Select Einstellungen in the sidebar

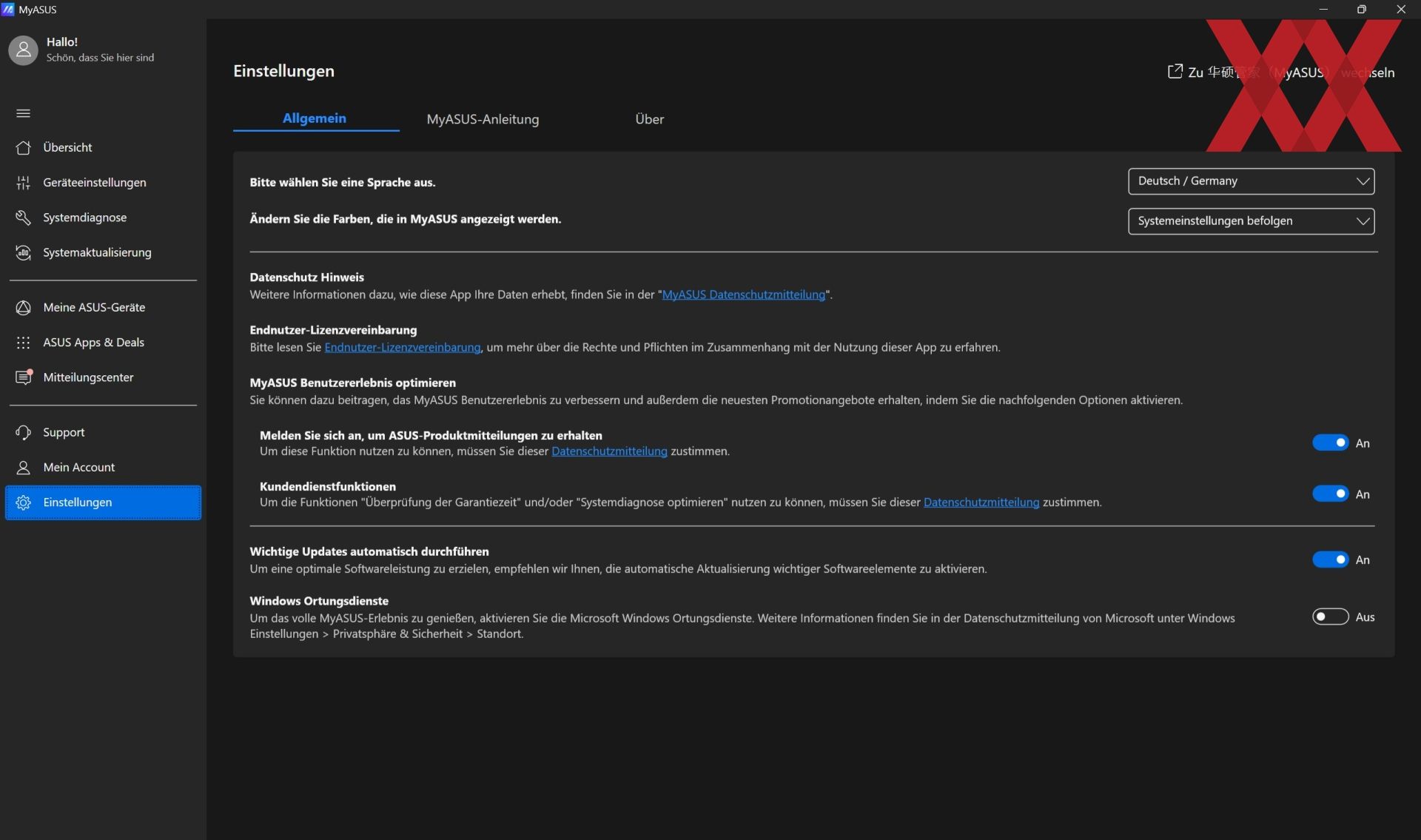[x=103, y=503]
